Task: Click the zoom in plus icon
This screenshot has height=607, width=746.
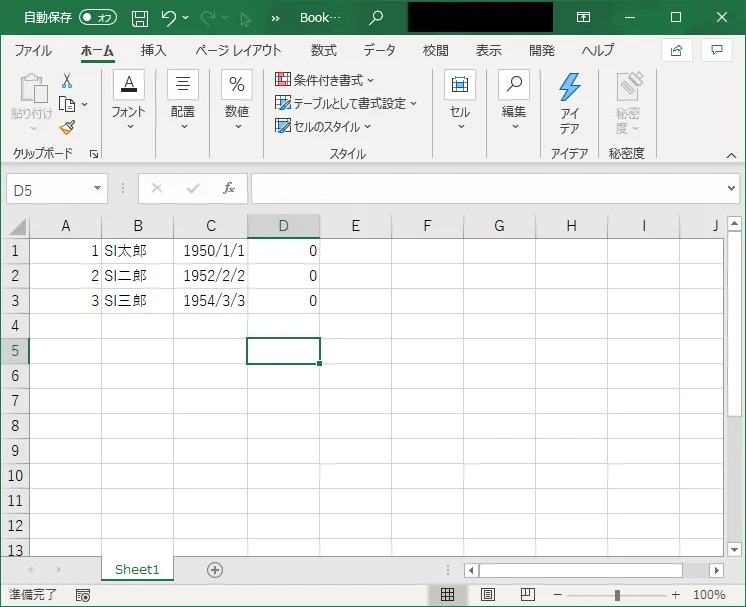Action: click(675, 595)
